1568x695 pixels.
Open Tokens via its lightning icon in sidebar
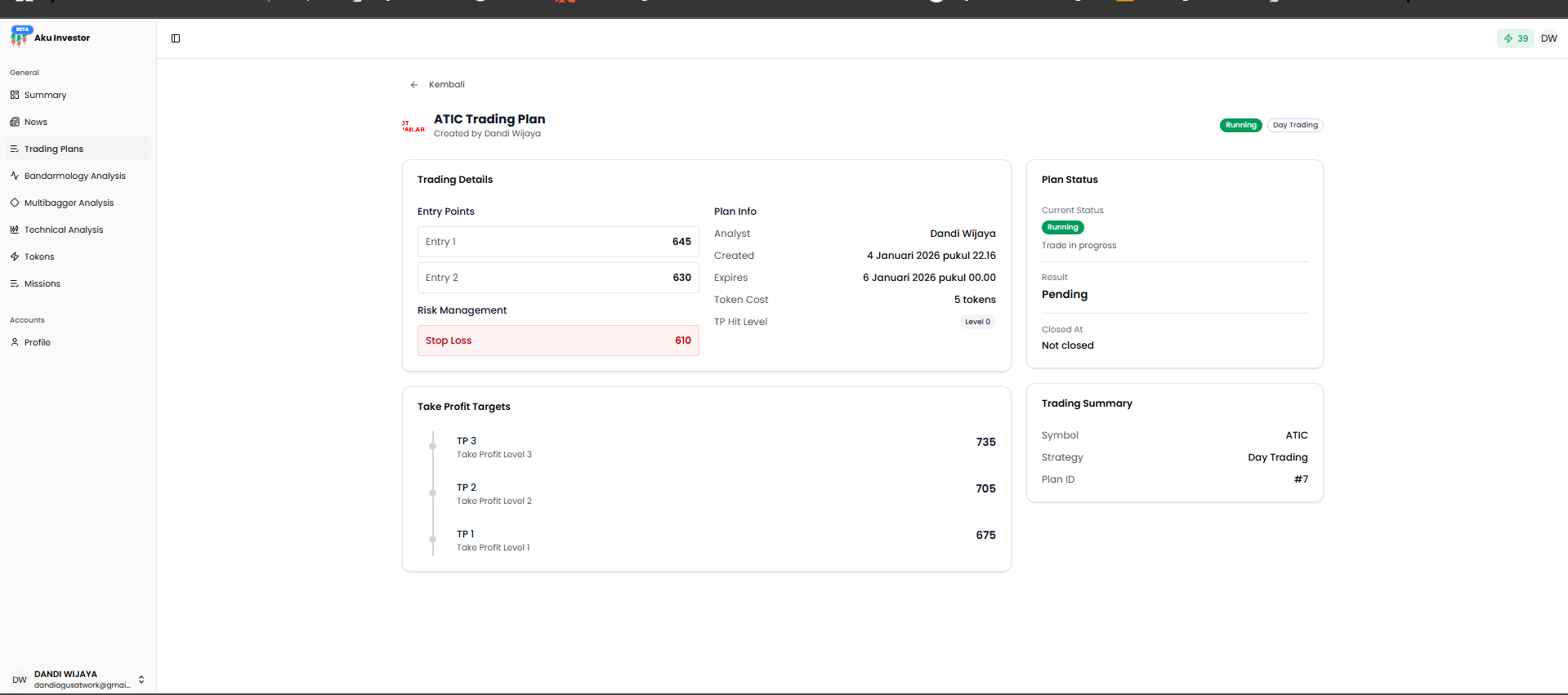coord(15,256)
